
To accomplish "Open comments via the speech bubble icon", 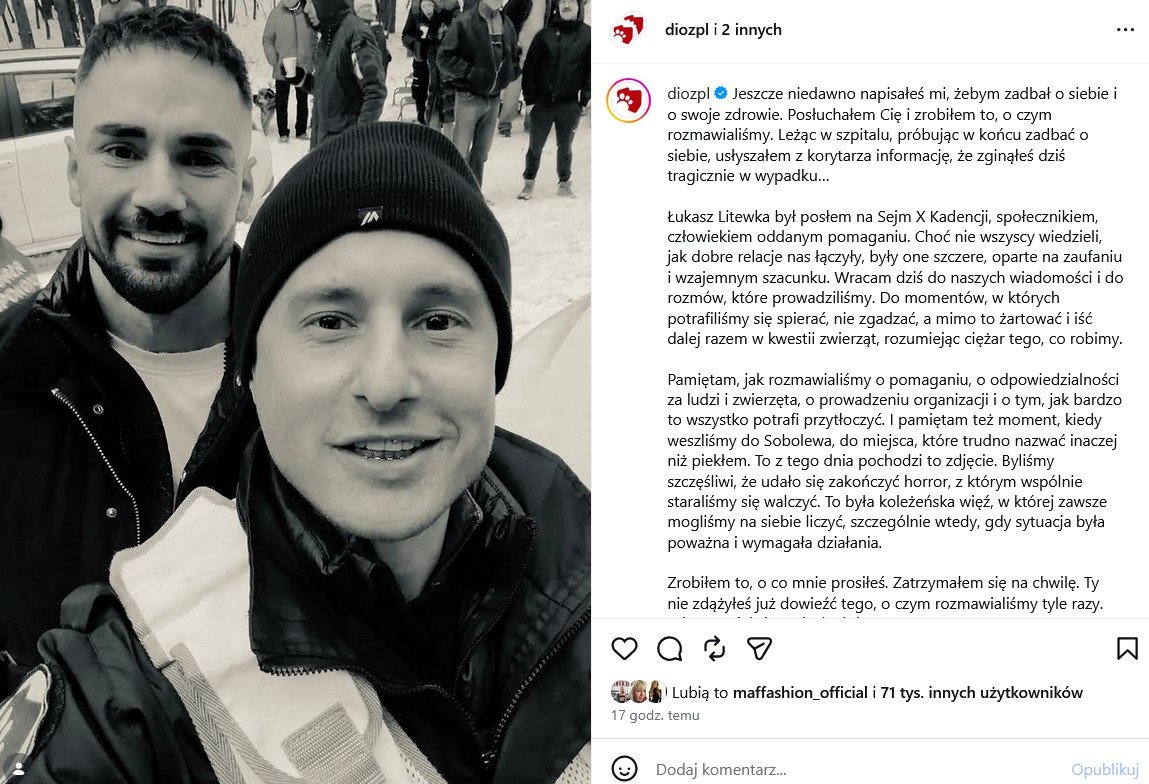I will pos(670,648).
